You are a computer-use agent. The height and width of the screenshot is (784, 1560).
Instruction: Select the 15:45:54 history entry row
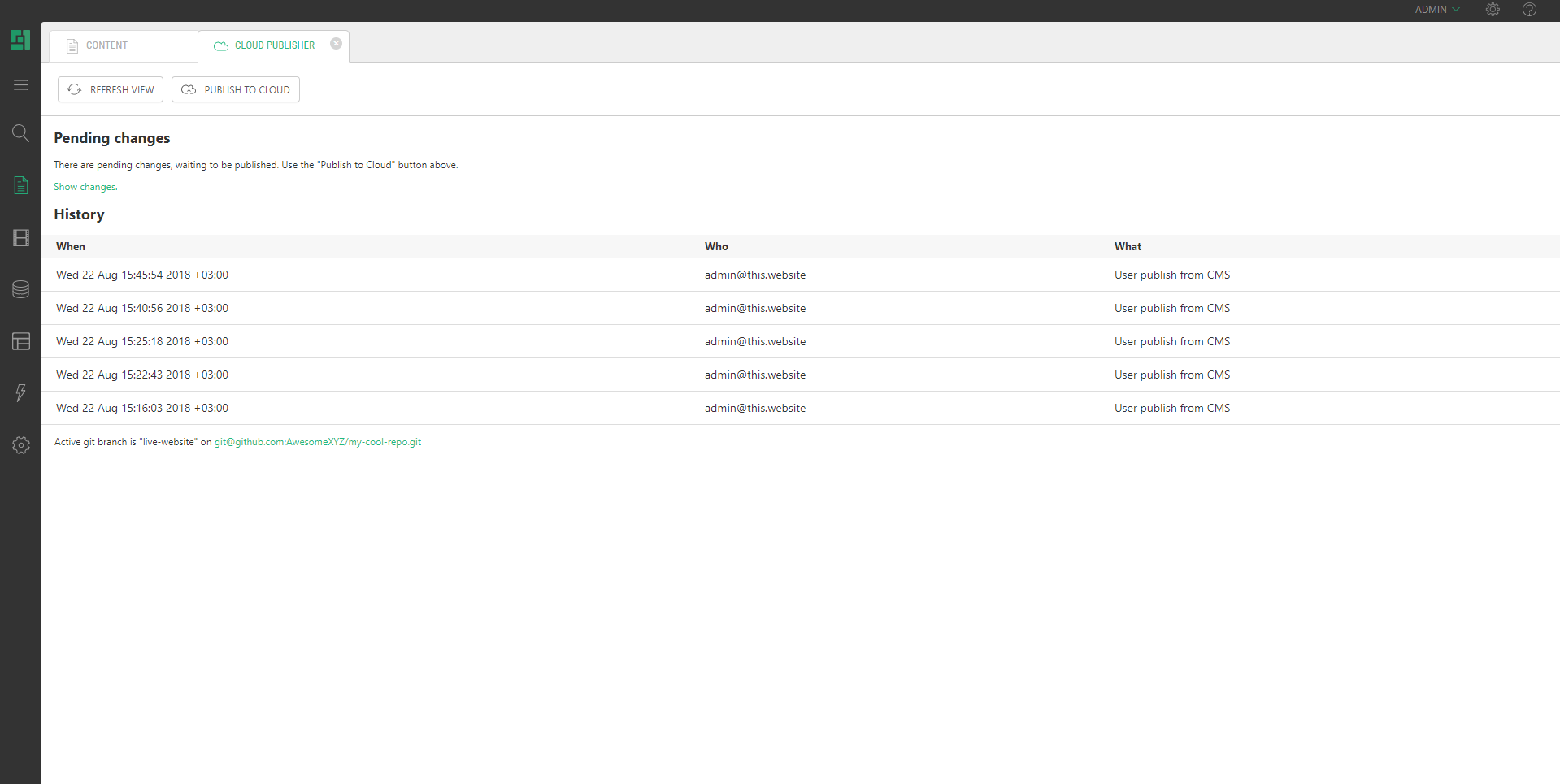coord(142,275)
